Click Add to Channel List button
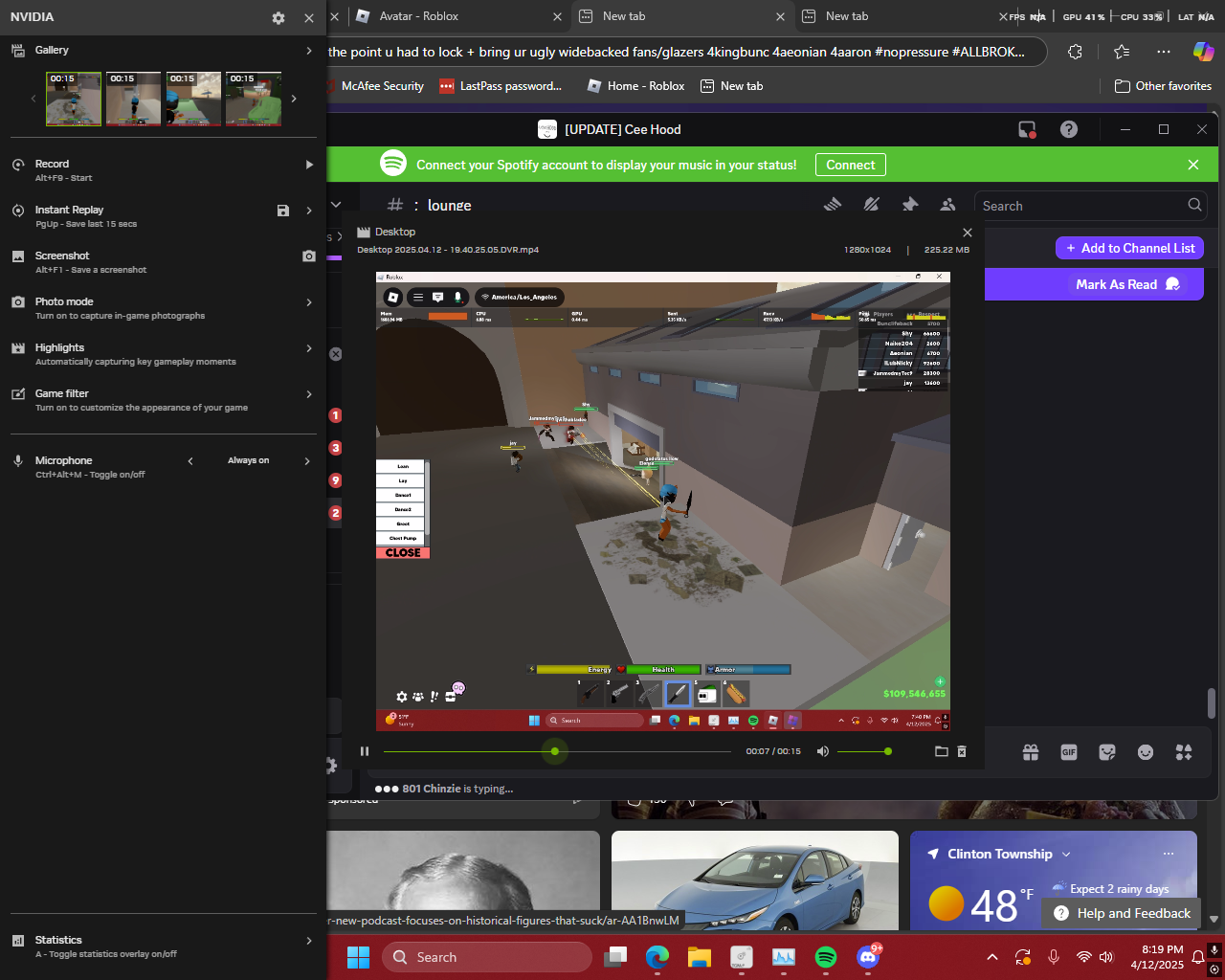The width and height of the screenshot is (1225, 980). pos(1129,248)
